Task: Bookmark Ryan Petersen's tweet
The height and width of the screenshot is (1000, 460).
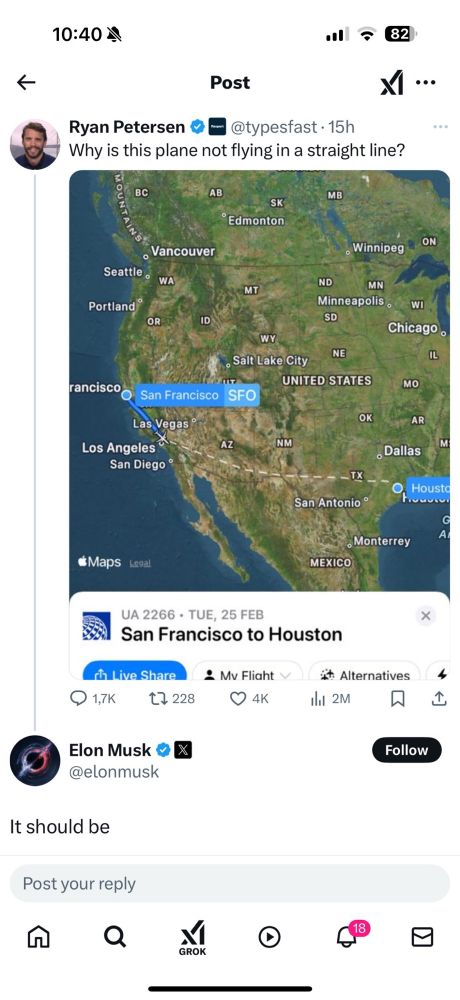Action: pyautogui.click(x=397, y=699)
